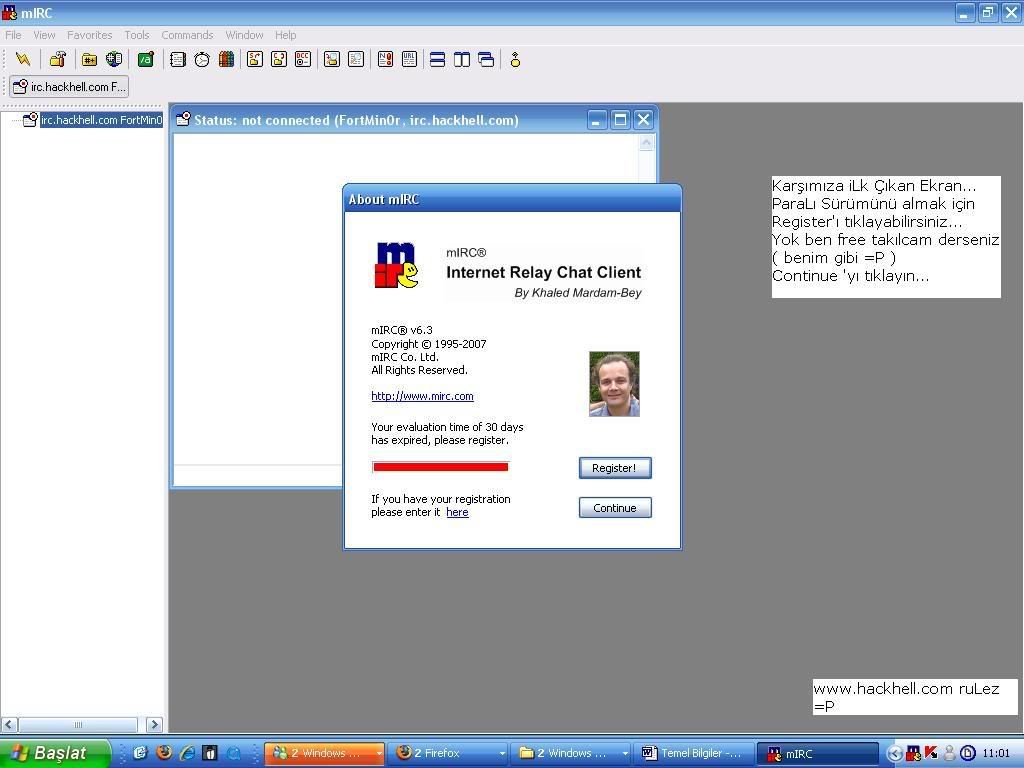Launch Firefox from the quick launch bar
The height and width of the screenshot is (768, 1024).
pyautogui.click(x=163, y=753)
